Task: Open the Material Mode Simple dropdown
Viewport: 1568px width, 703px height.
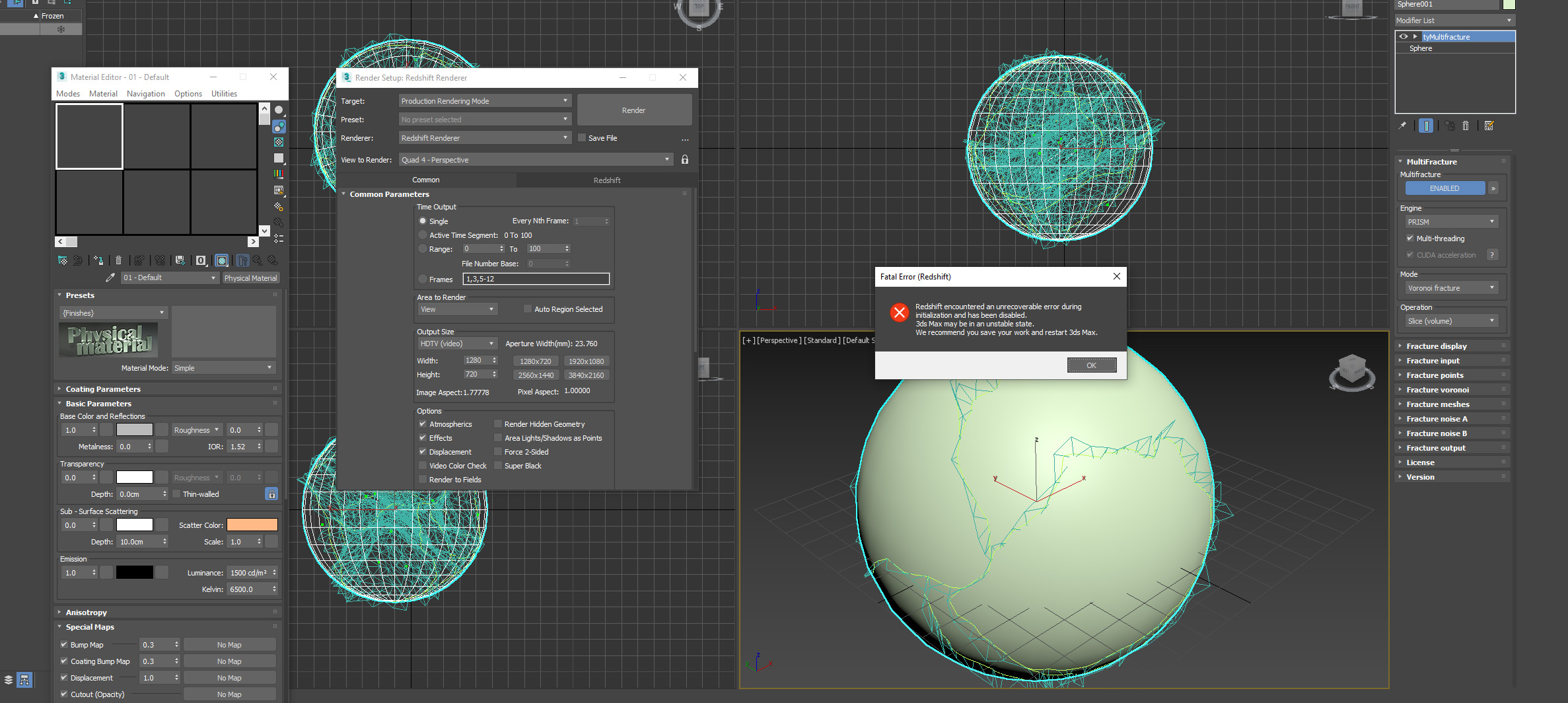Action: pyautogui.click(x=223, y=367)
